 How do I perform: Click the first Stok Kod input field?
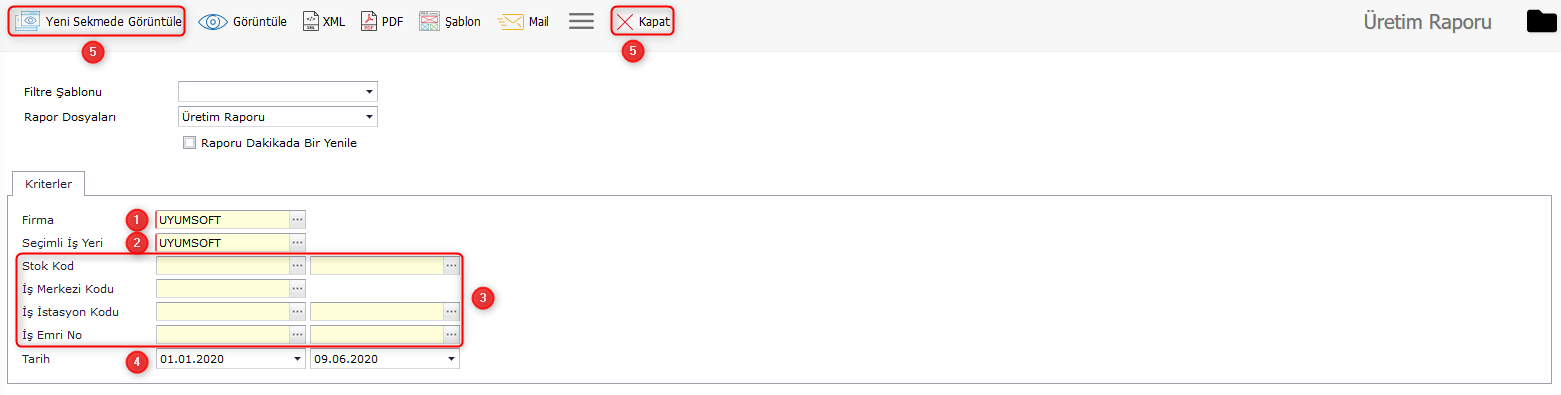click(x=222, y=265)
